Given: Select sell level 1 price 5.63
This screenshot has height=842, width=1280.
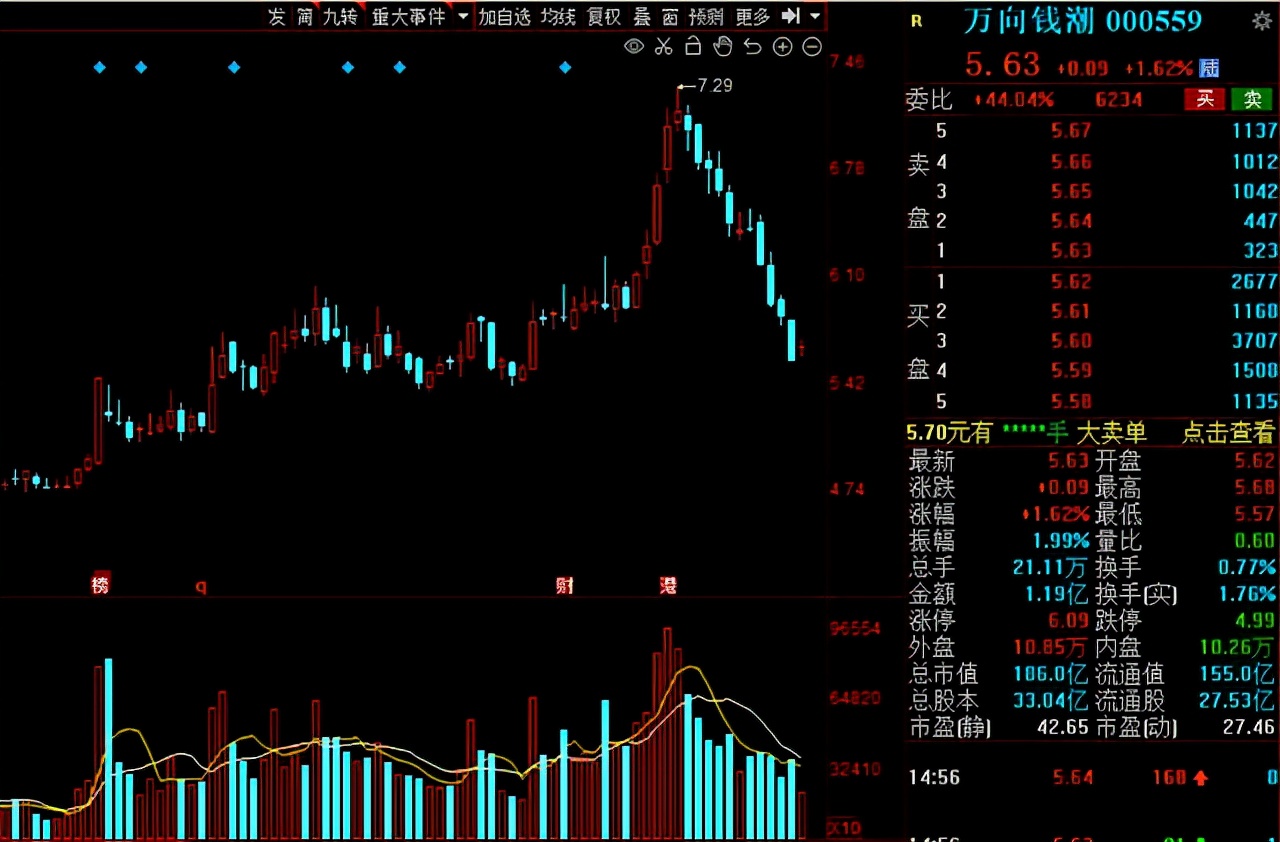Looking at the screenshot, I should 1070,250.
